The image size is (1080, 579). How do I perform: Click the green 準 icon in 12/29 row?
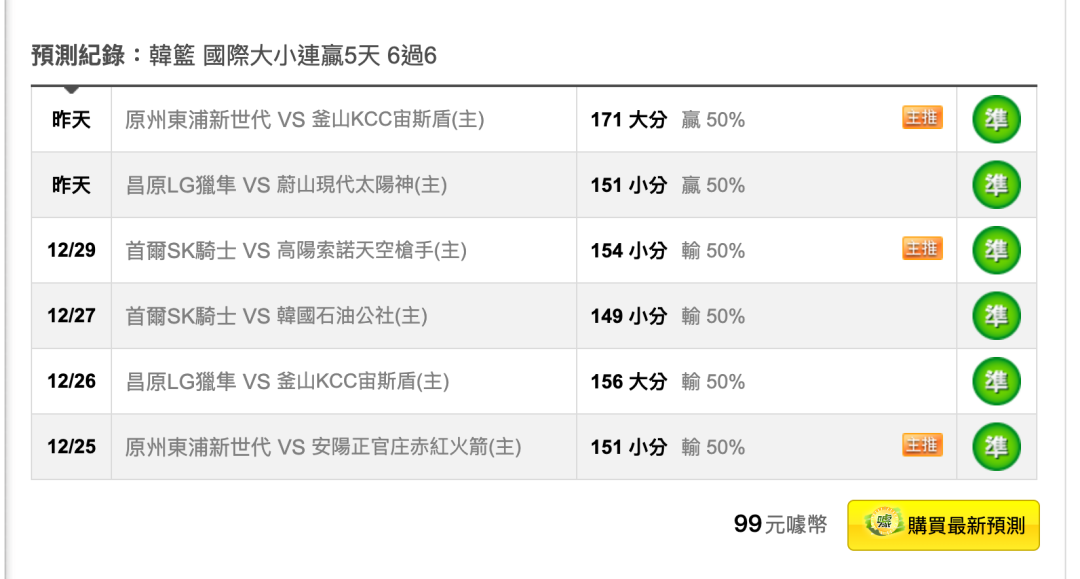tap(996, 251)
